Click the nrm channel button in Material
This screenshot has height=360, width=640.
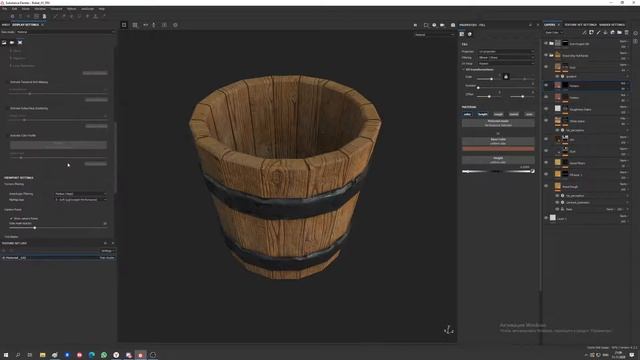(529, 114)
